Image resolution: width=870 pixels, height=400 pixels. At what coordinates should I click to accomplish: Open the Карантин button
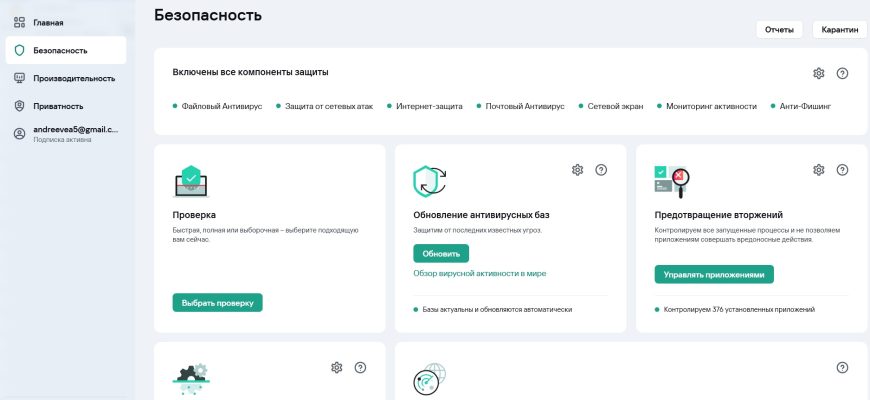[x=839, y=30]
